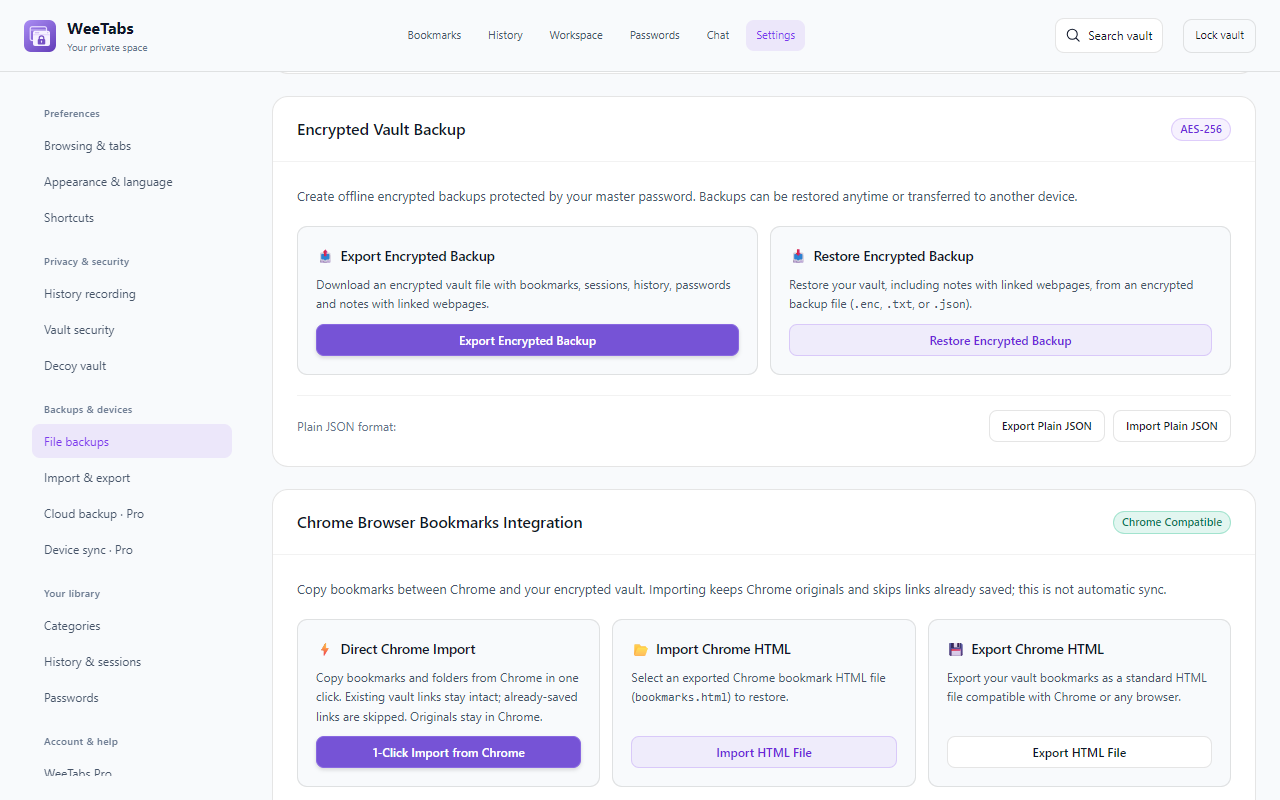
Task: Select the Settings tab
Action: coord(775,36)
